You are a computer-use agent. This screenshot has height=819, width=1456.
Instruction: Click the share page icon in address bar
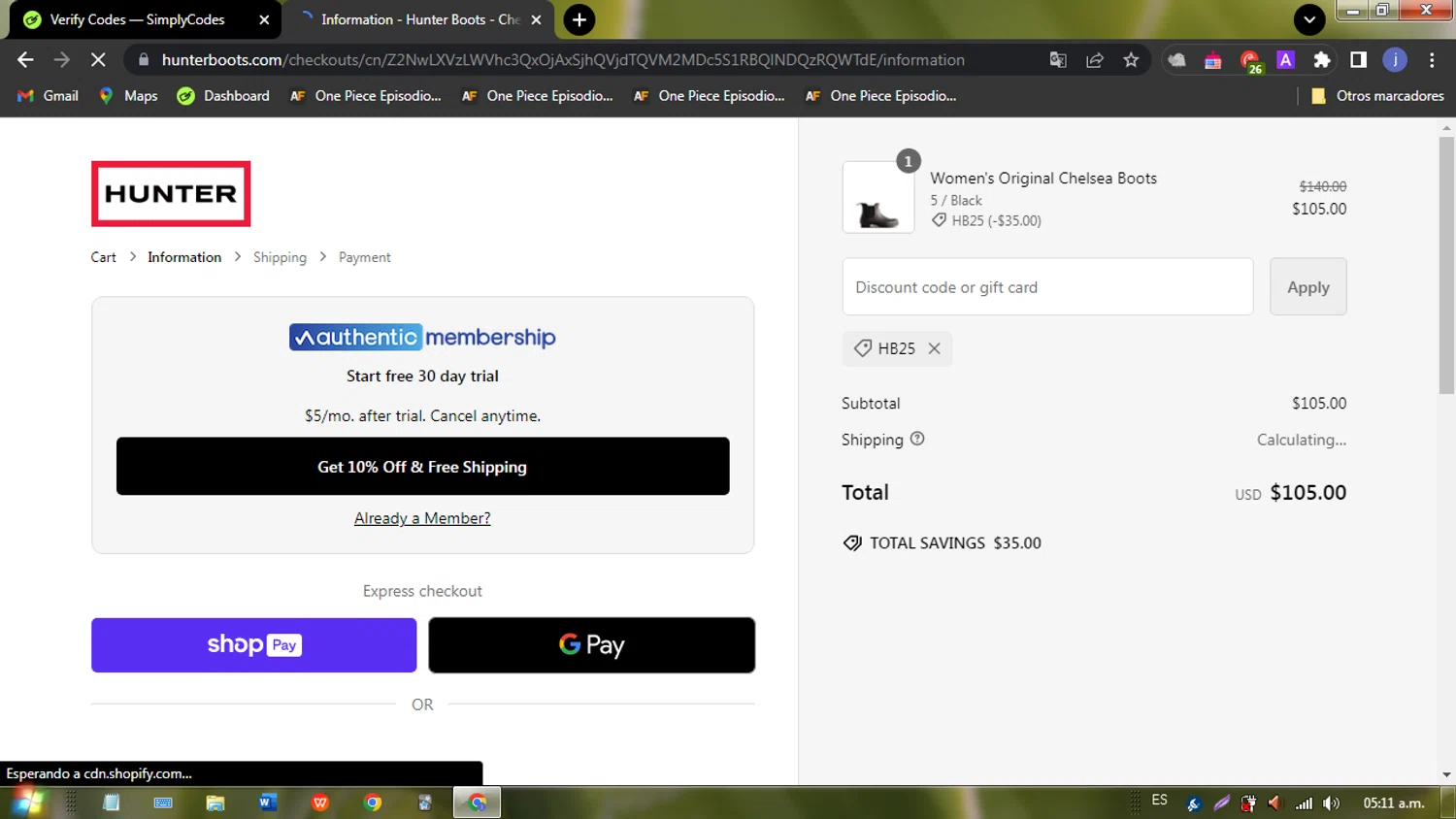(x=1095, y=60)
